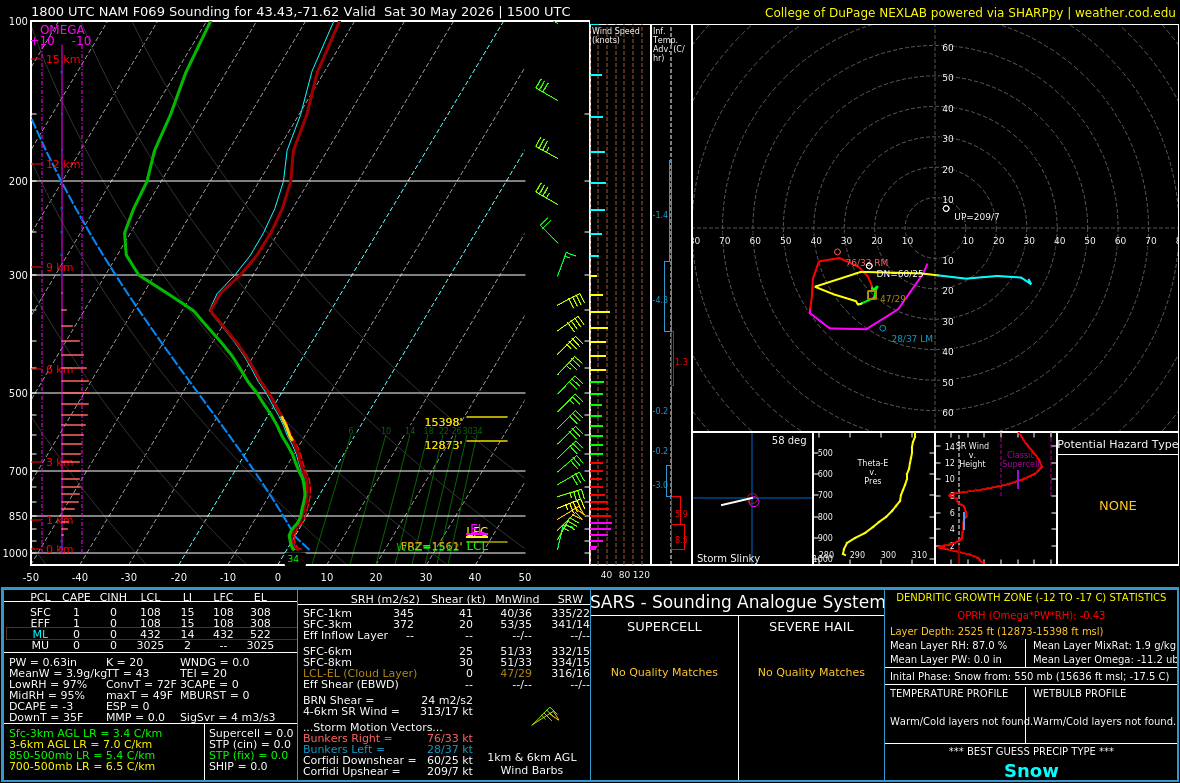Select the UP=209/7 Corfidi upshear marker
1180x783 pixels.
946,209
